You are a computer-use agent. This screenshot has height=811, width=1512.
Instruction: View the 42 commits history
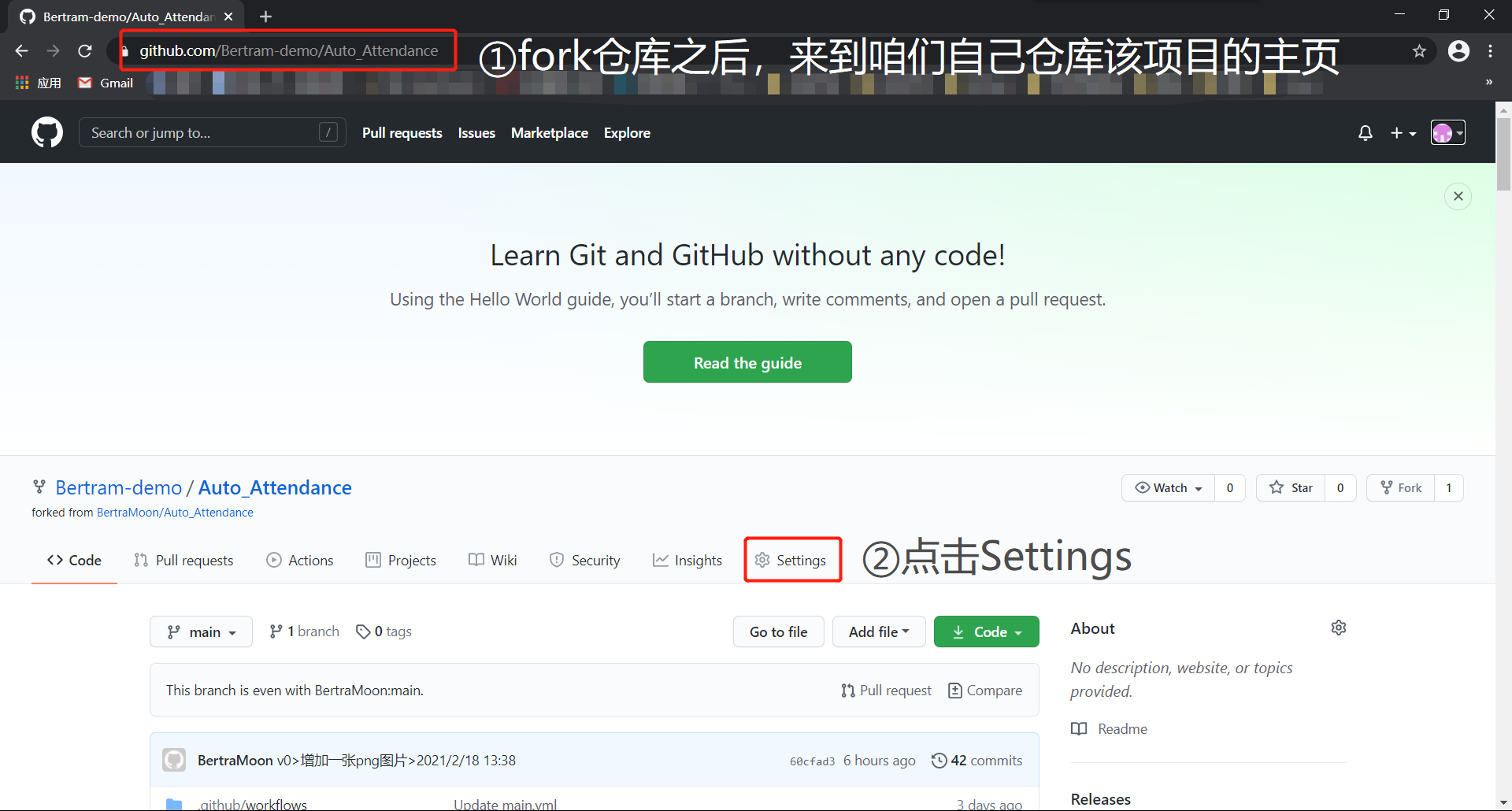point(976,761)
